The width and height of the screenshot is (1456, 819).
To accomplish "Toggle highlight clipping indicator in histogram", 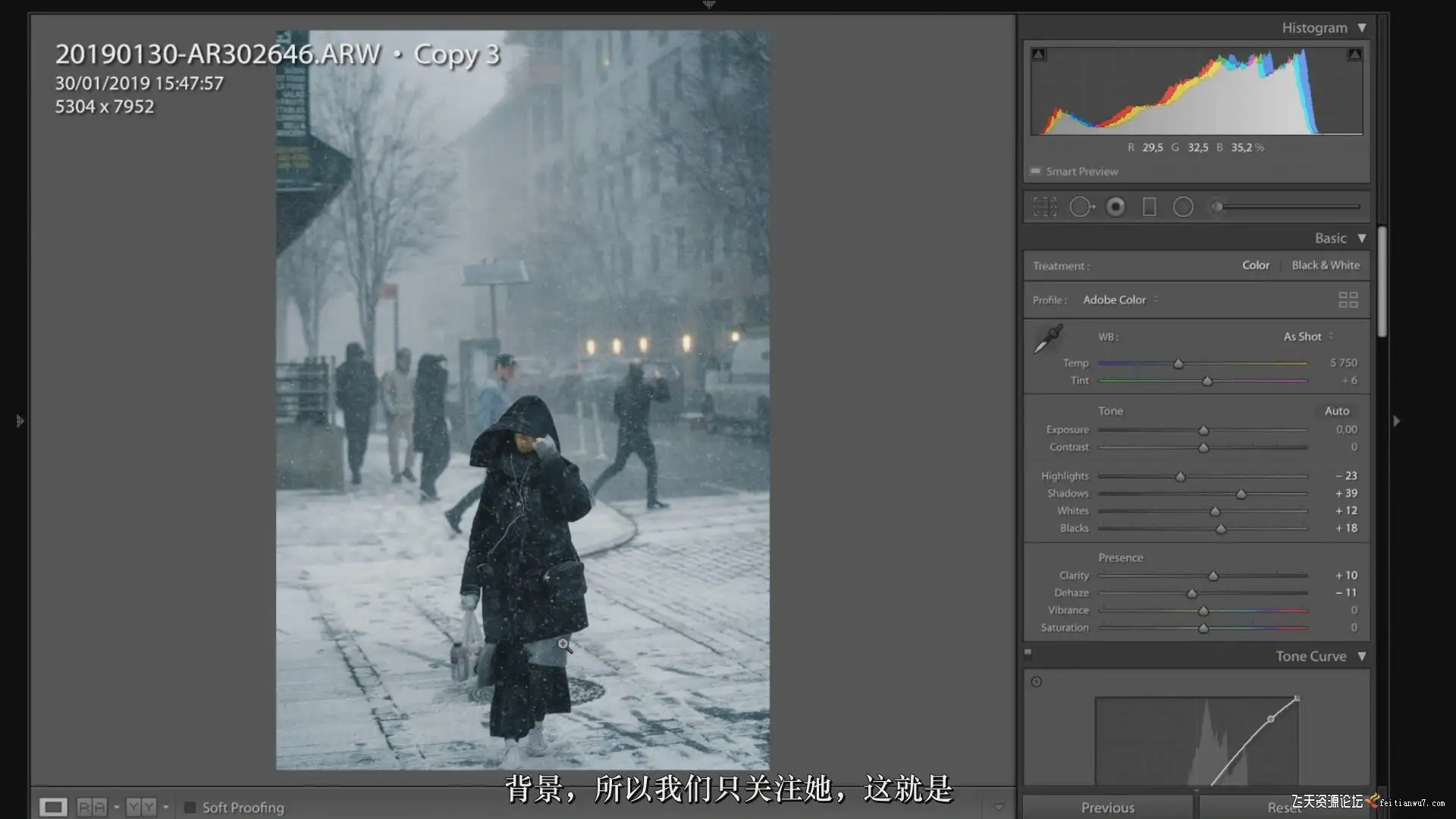I will click(x=1354, y=55).
